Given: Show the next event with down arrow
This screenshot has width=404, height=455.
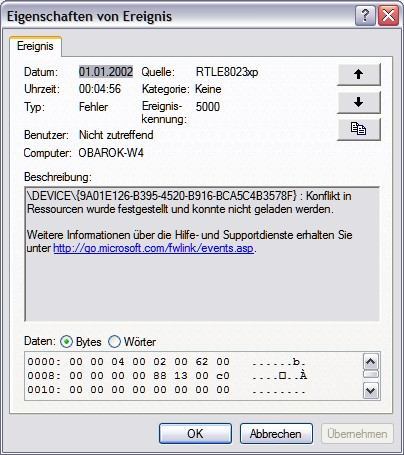Looking at the screenshot, I should (x=359, y=102).
